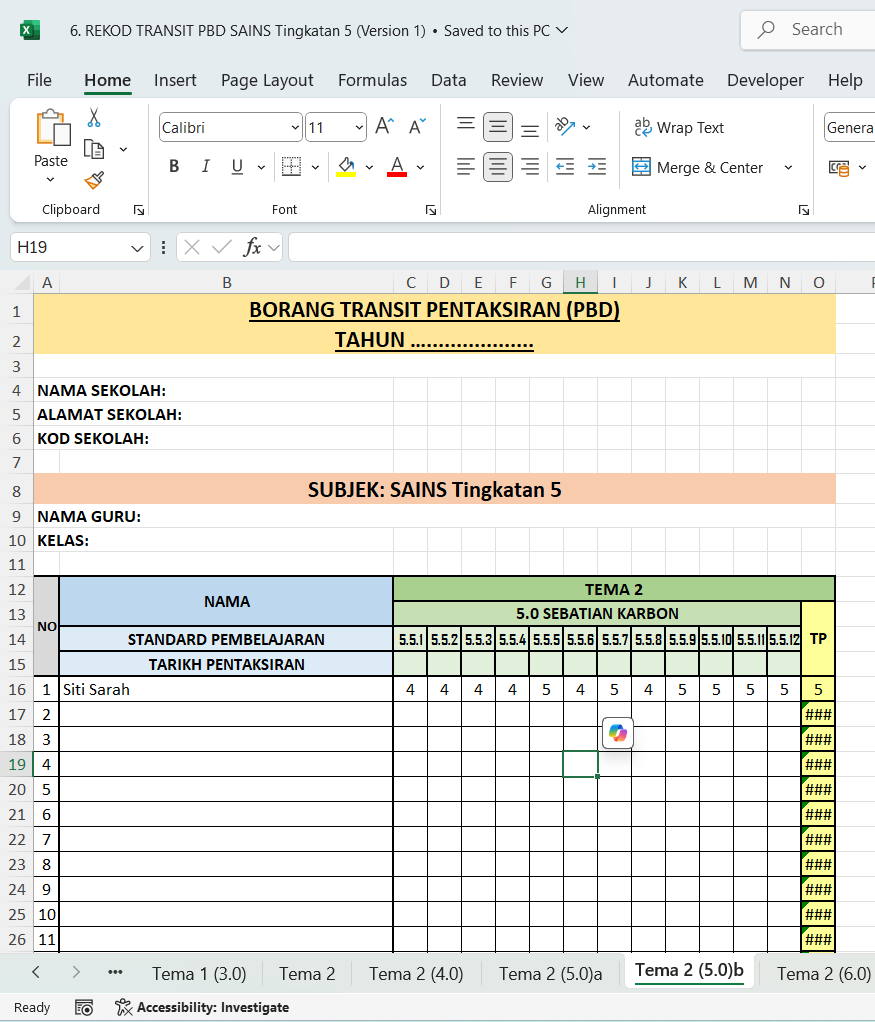
Task: Open the Formulas ribbon tab
Action: click(x=372, y=80)
